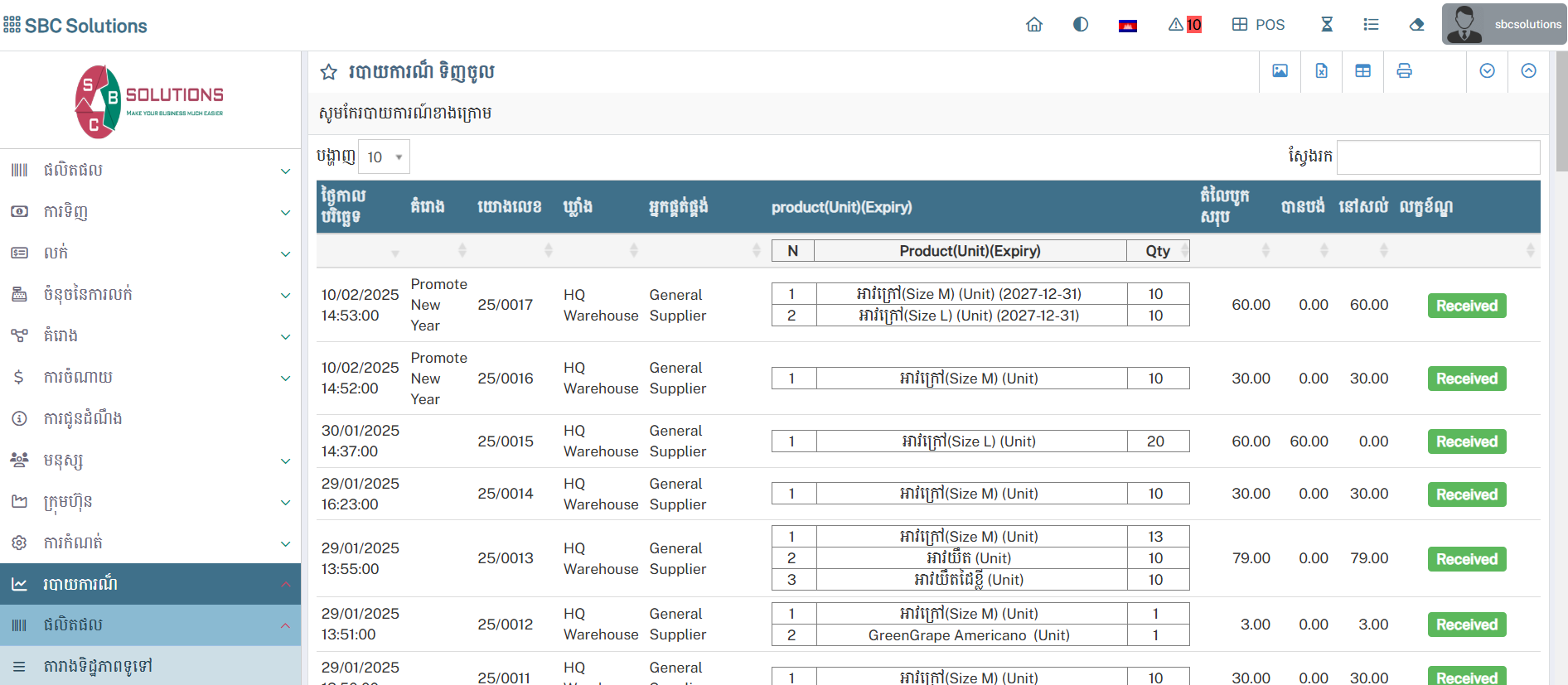1568x685 pixels.
Task: Click the search input field
Action: click(1438, 157)
